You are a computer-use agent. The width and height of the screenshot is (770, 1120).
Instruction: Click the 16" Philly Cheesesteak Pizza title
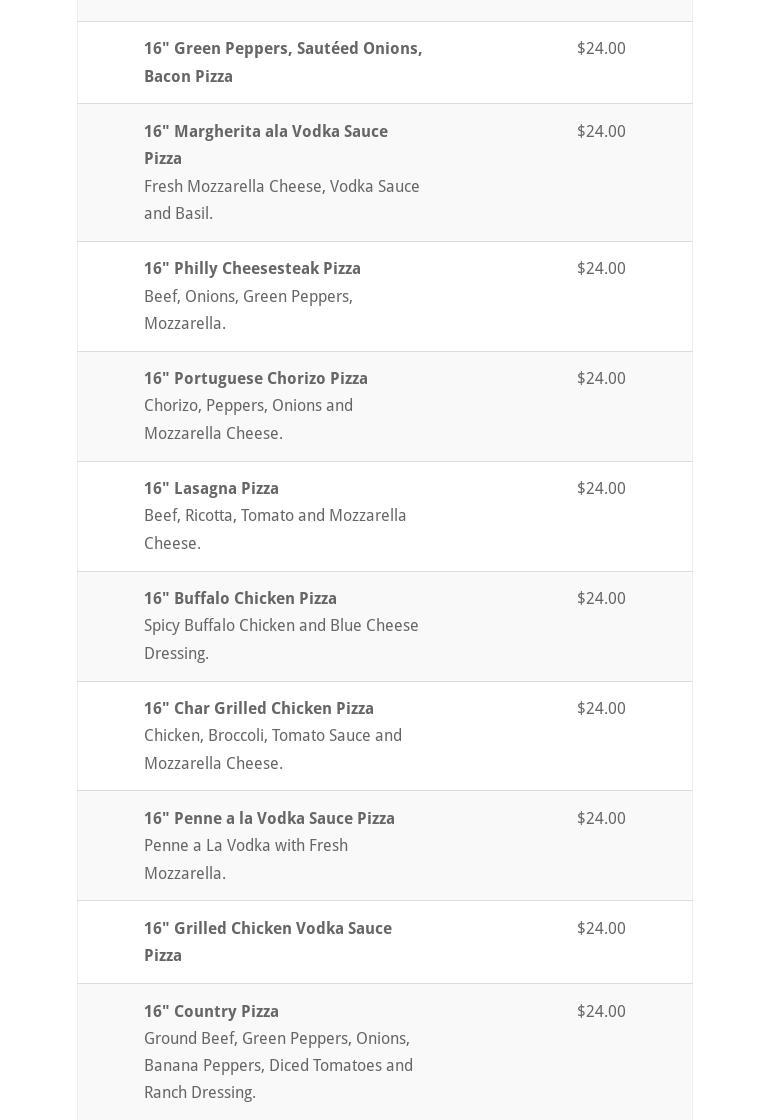coord(252,269)
